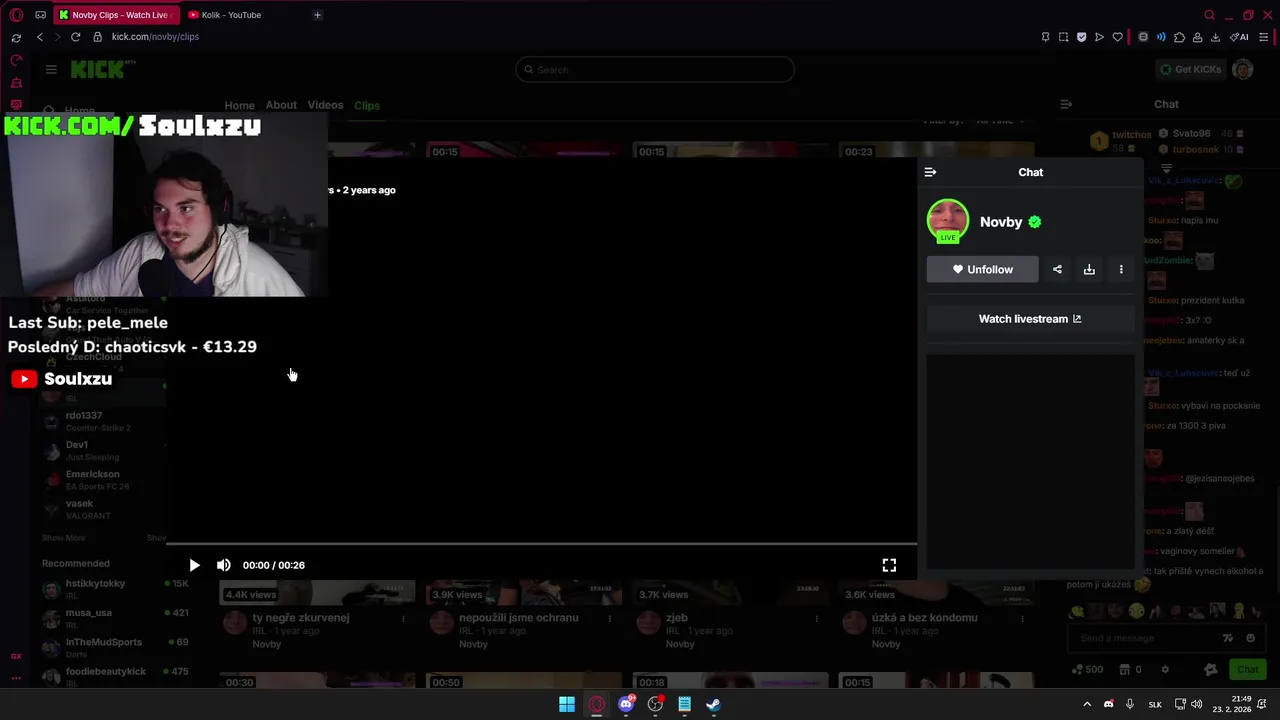Open AI assistant button in toolbar

click(x=1239, y=37)
